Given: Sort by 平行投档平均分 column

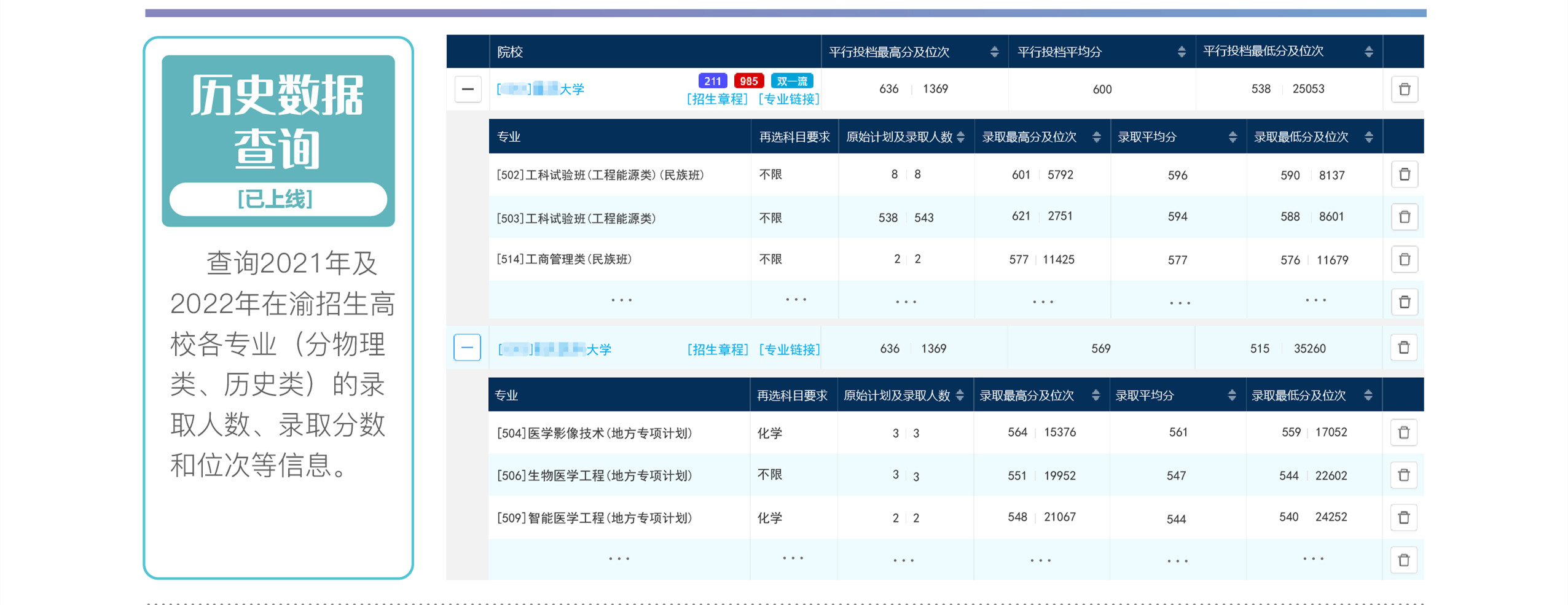Looking at the screenshot, I should 1181,52.
